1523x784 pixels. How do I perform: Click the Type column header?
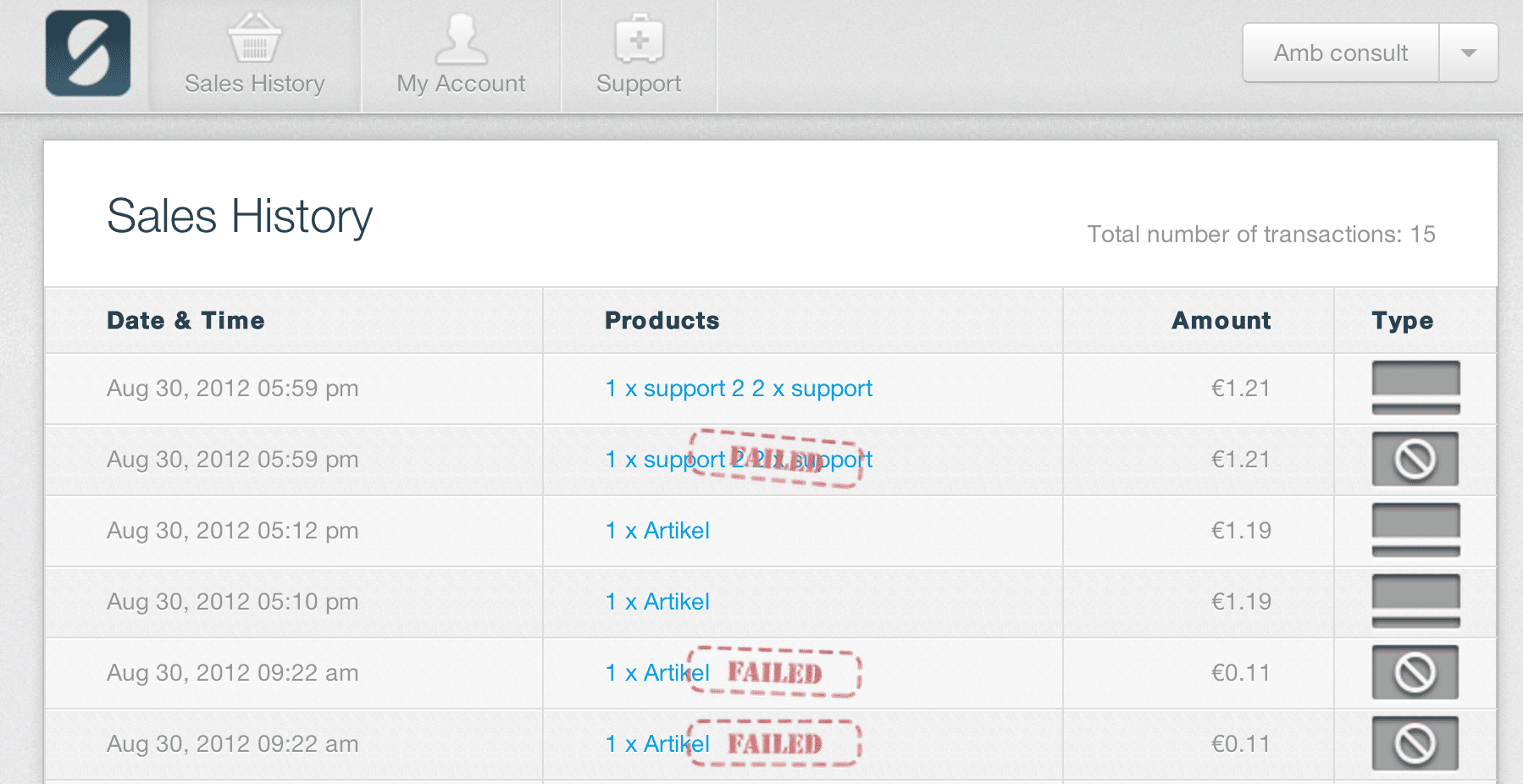click(x=1403, y=321)
